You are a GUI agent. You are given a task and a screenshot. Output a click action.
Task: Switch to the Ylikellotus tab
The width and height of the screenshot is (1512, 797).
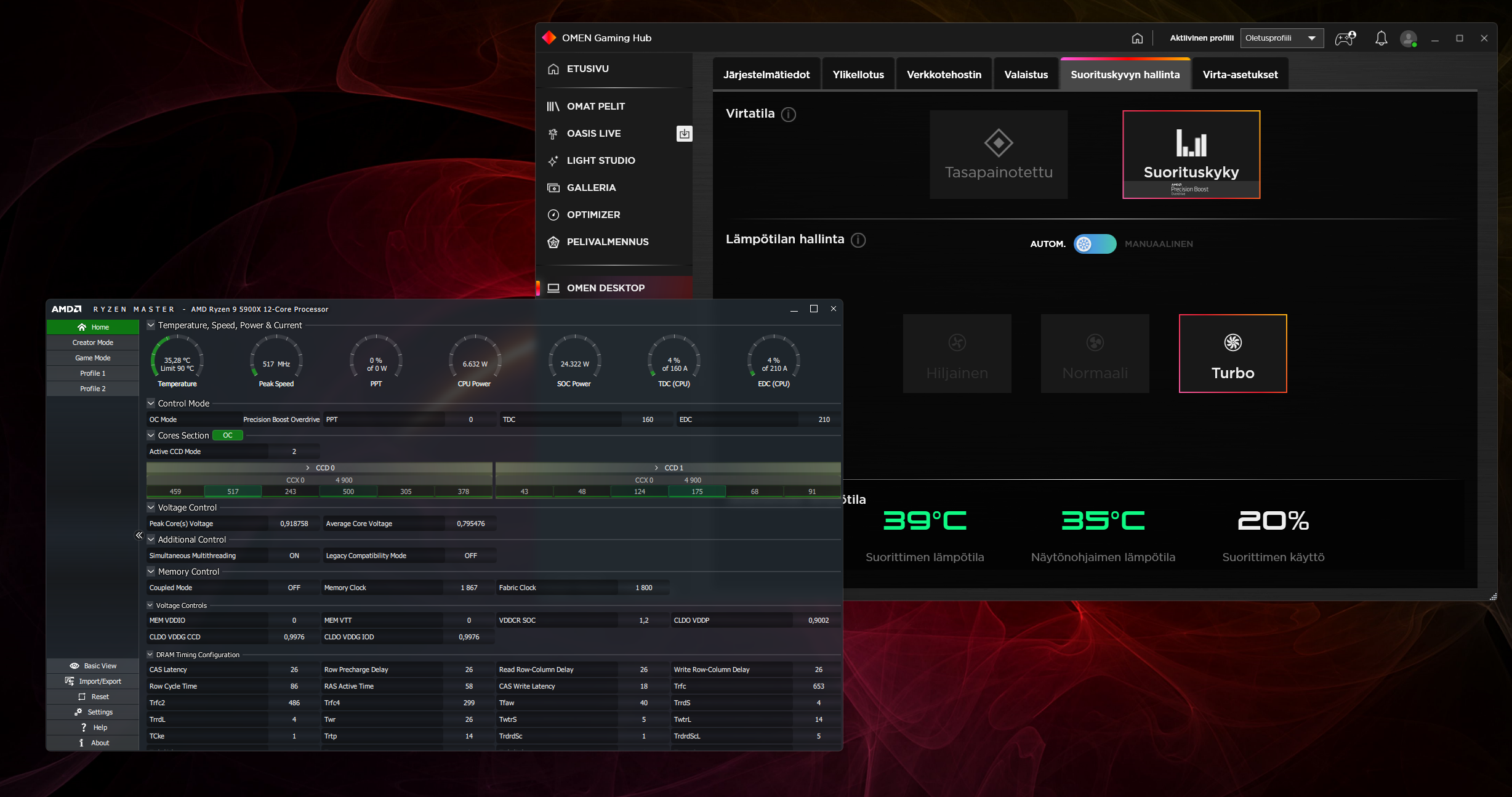tap(858, 74)
